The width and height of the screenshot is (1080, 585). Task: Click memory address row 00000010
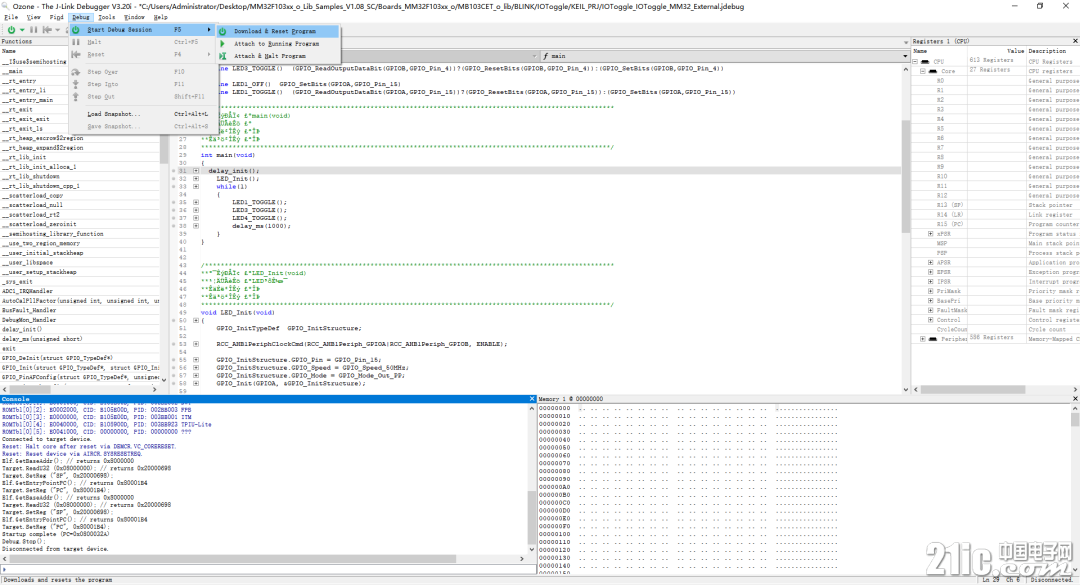tap(554, 416)
